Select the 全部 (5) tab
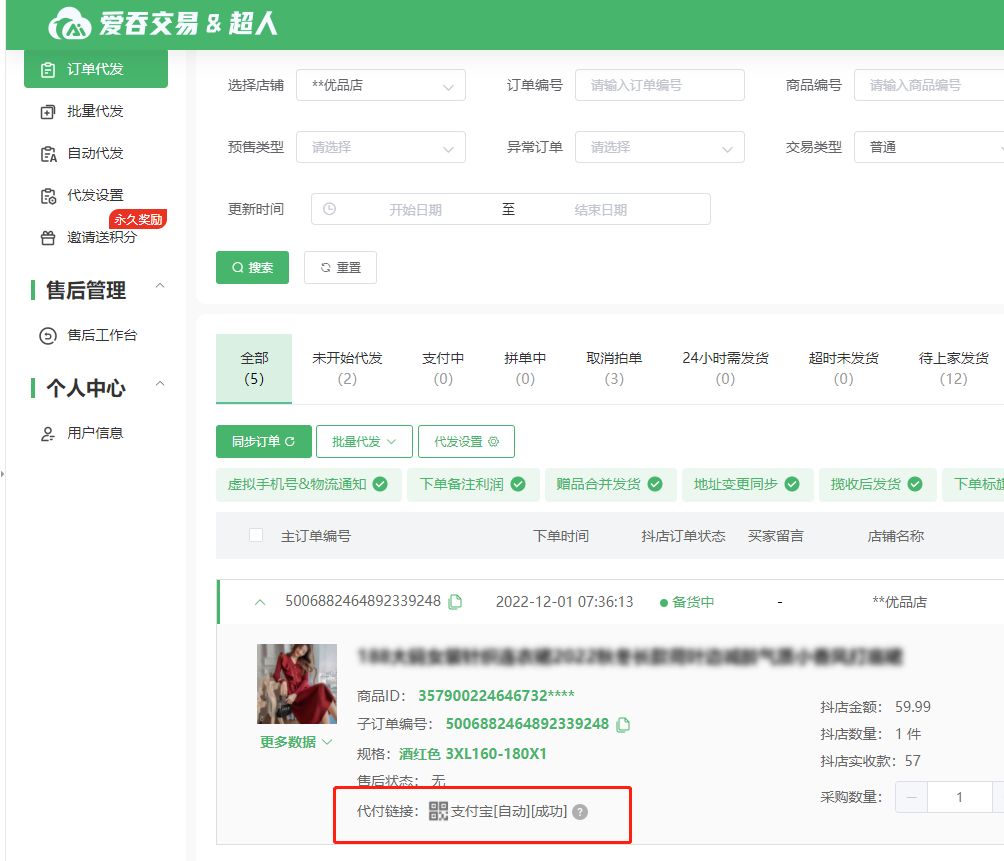Image resolution: width=1004 pixels, height=861 pixels. [x=254, y=369]
